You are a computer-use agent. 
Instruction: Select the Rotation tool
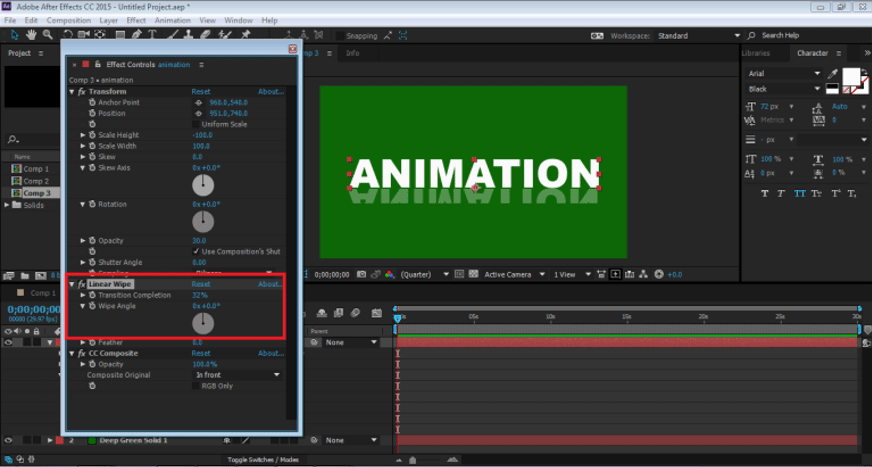67,35
